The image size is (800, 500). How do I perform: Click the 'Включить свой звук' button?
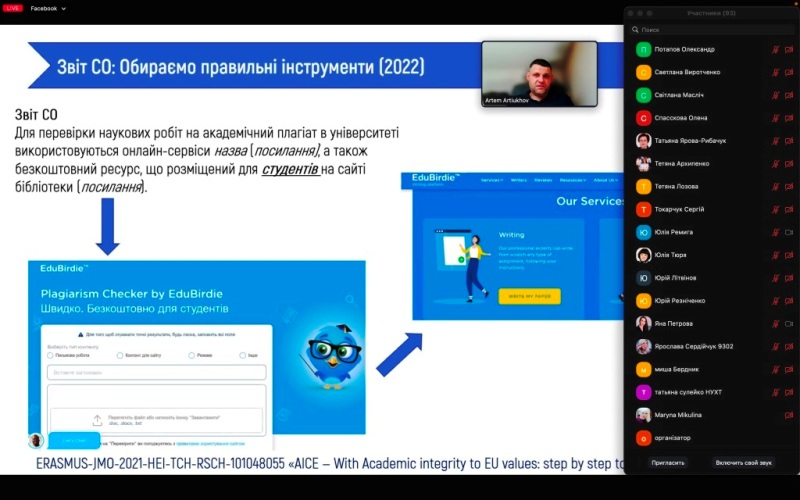[743, 463]
